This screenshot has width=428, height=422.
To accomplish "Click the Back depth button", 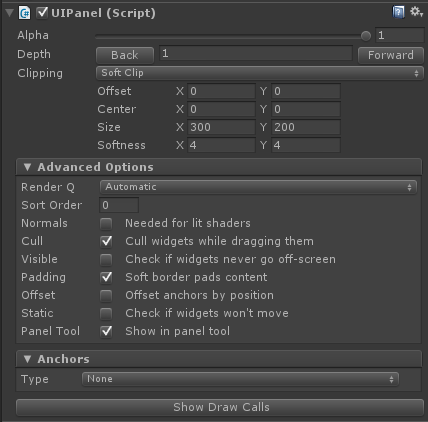I will tap(125, 55).
